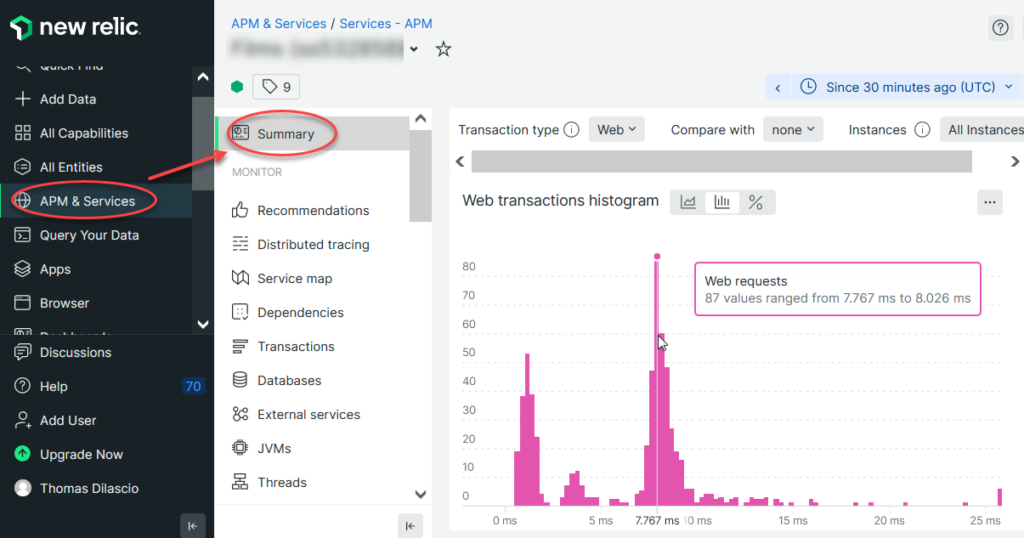Image resolution: width=1024 pixels, height=538 pixels.
Task: Open Transactions
Action: coord(283,347)
